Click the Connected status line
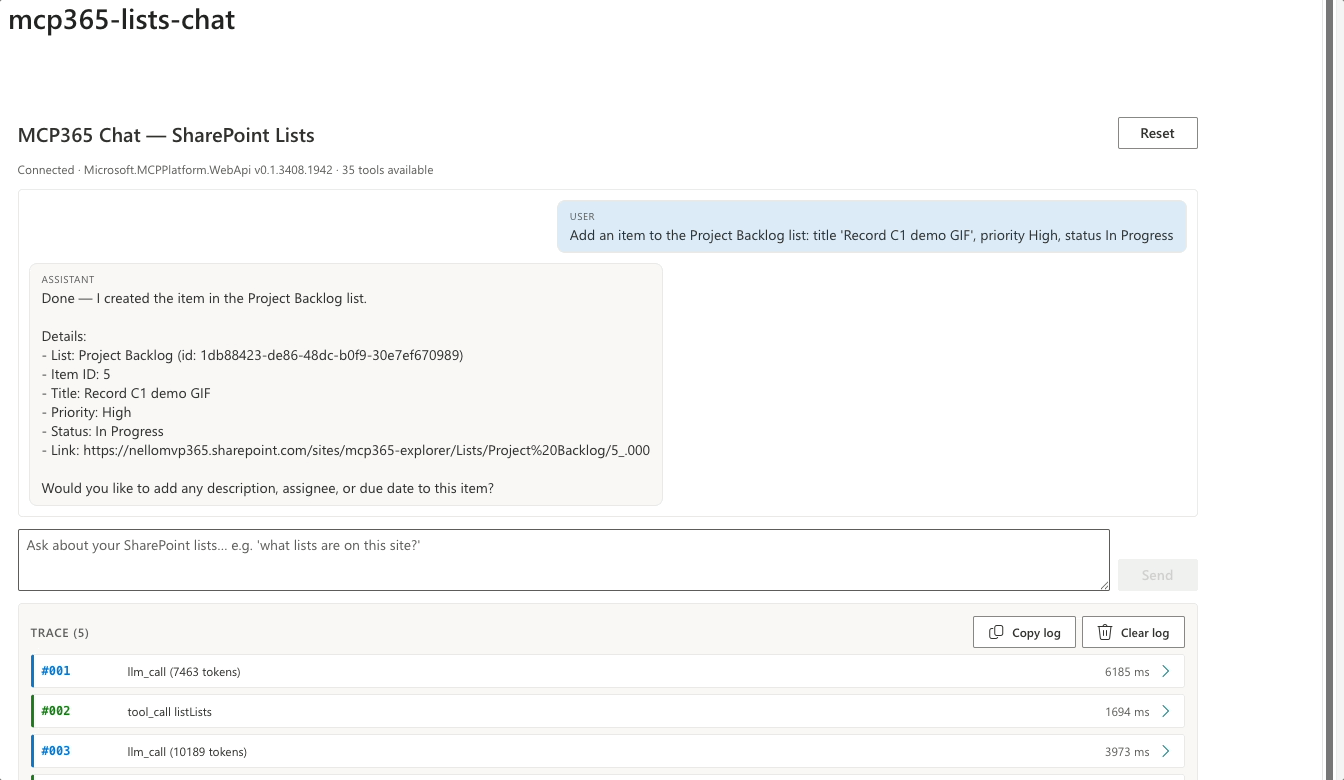The image size is (1344, 780). 225,170
